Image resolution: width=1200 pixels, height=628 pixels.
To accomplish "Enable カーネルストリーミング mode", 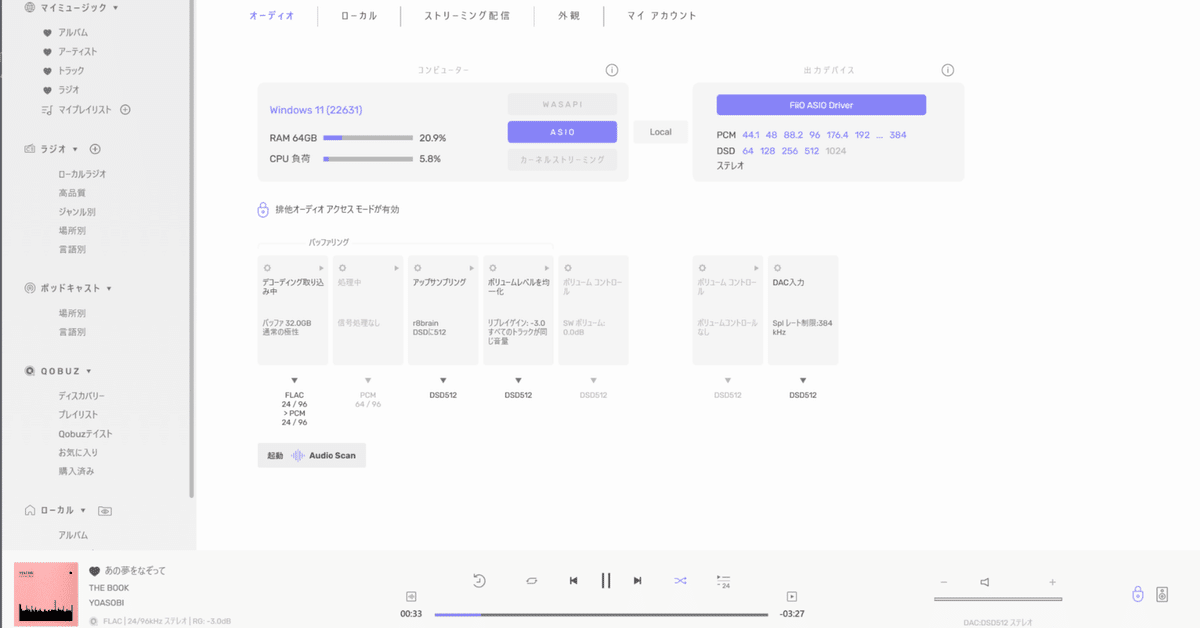I will pyautogui.click(x=563, y=158).
